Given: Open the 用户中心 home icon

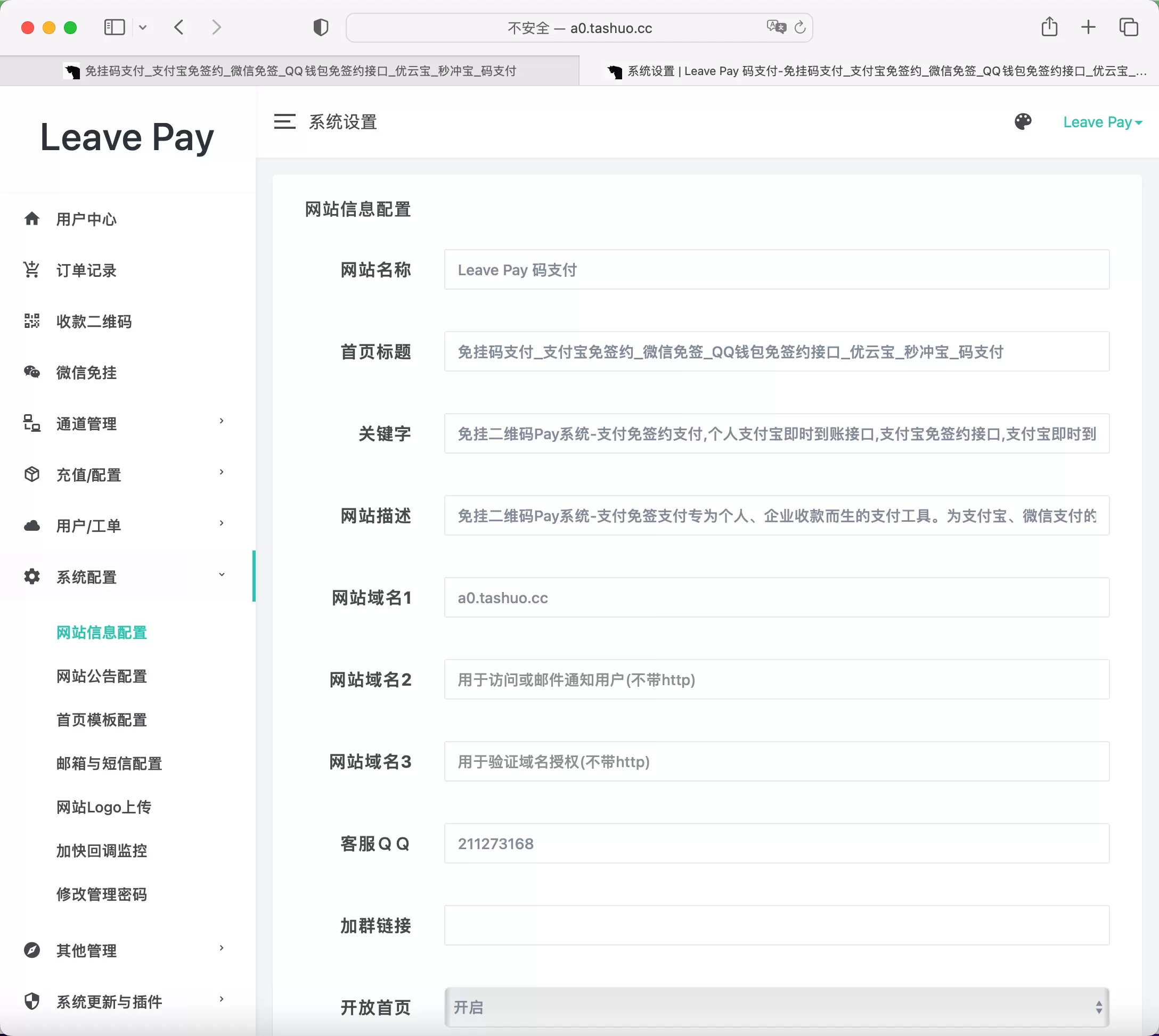Looking at the screenshot, I should click(x=32, y=219).
